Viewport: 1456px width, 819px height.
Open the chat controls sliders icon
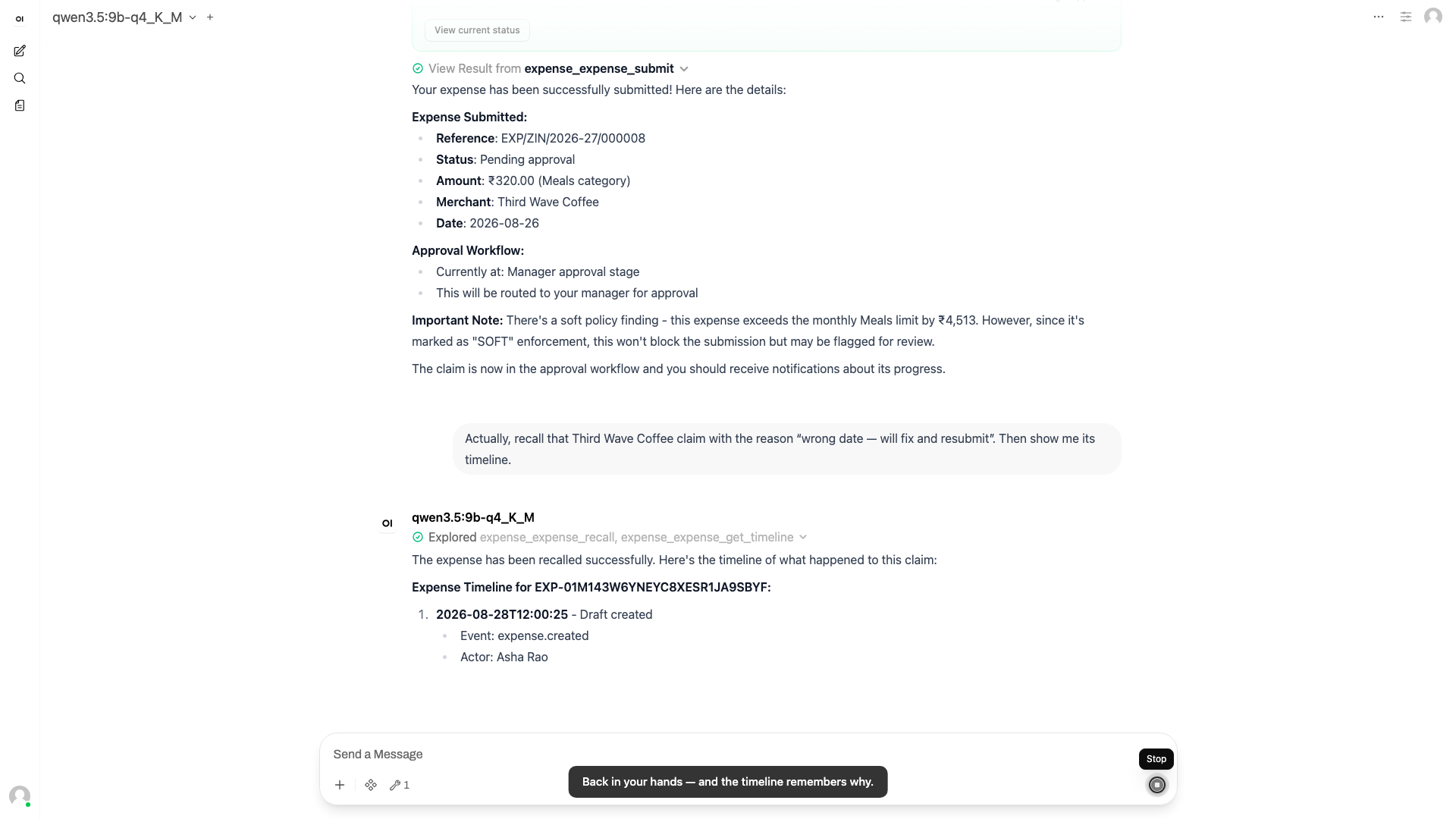click(x=1406, y=17)
